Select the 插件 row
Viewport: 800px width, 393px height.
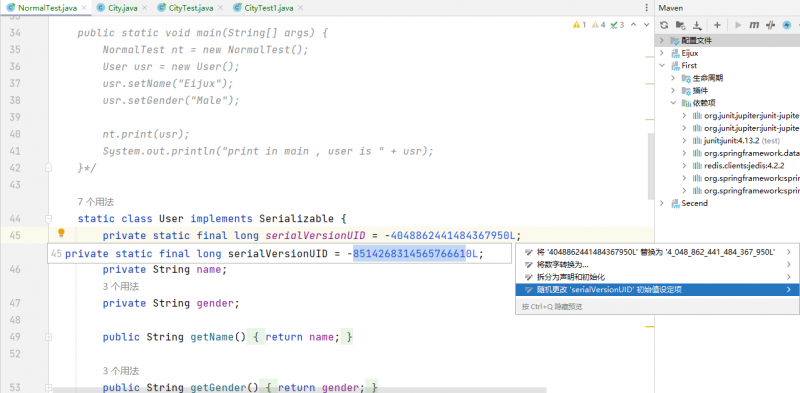click(x=728, y=90)
